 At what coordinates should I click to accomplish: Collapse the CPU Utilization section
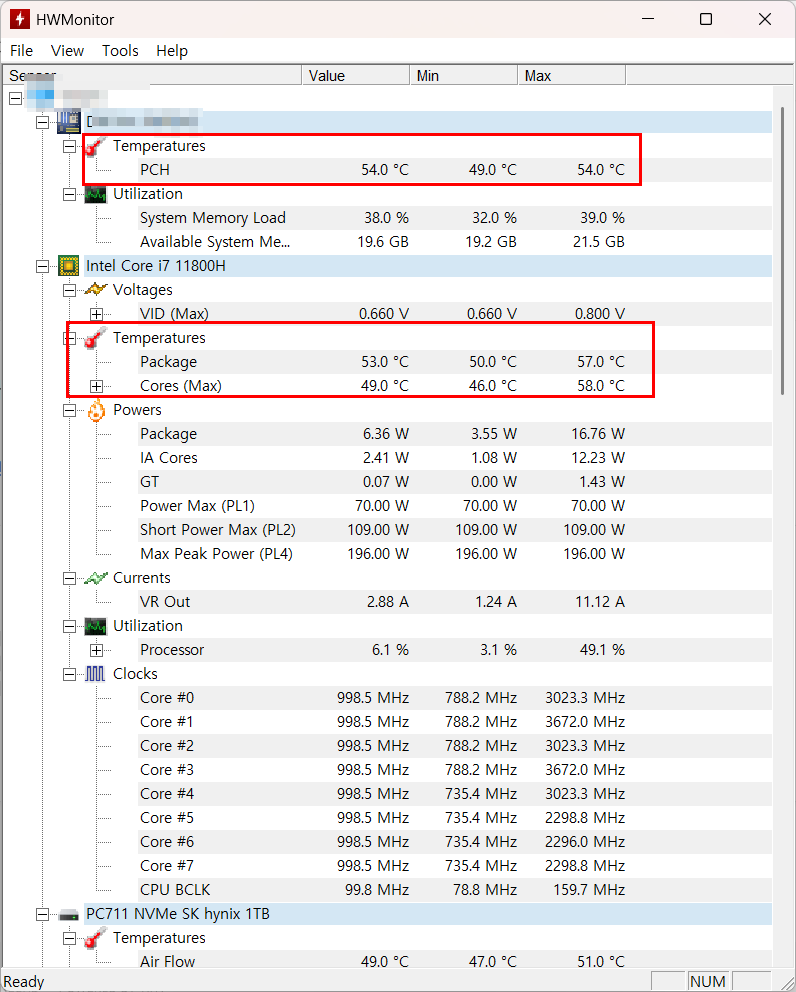click(70, 626)
